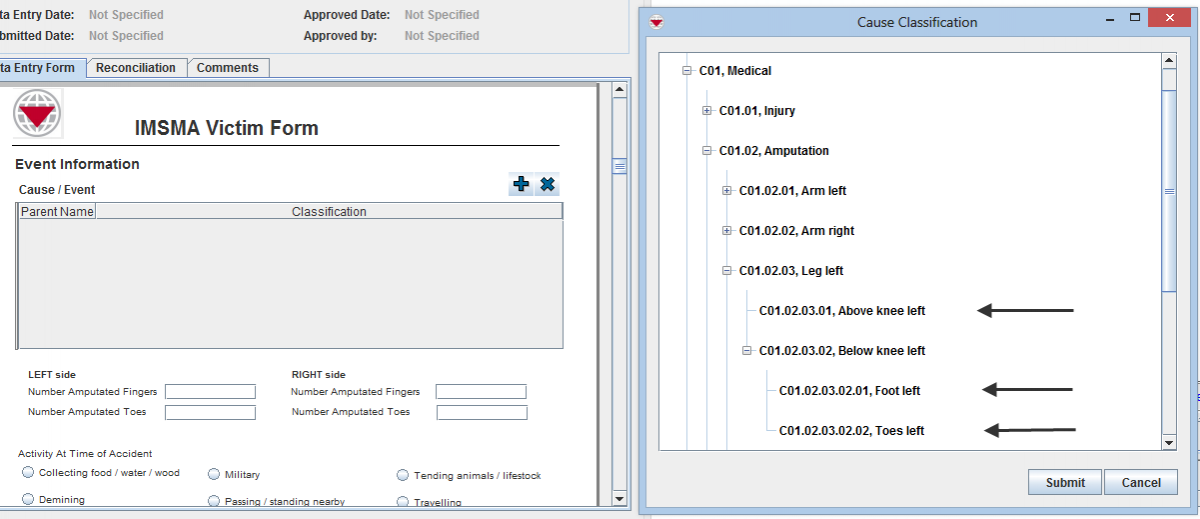Click the Cause Classification window title icon
The image size is (1200, 519).
(x=656, y=22)
